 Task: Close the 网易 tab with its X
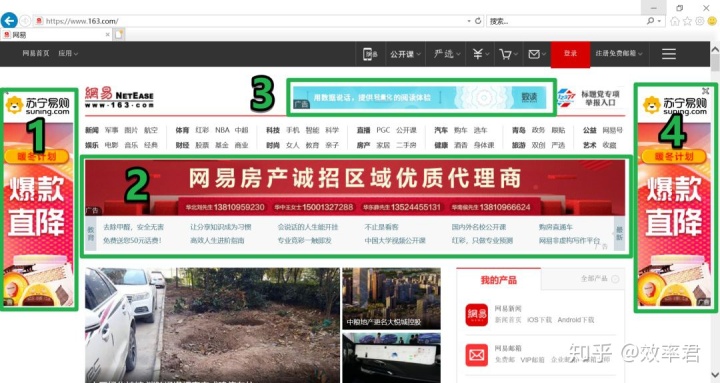click(107, 34)
